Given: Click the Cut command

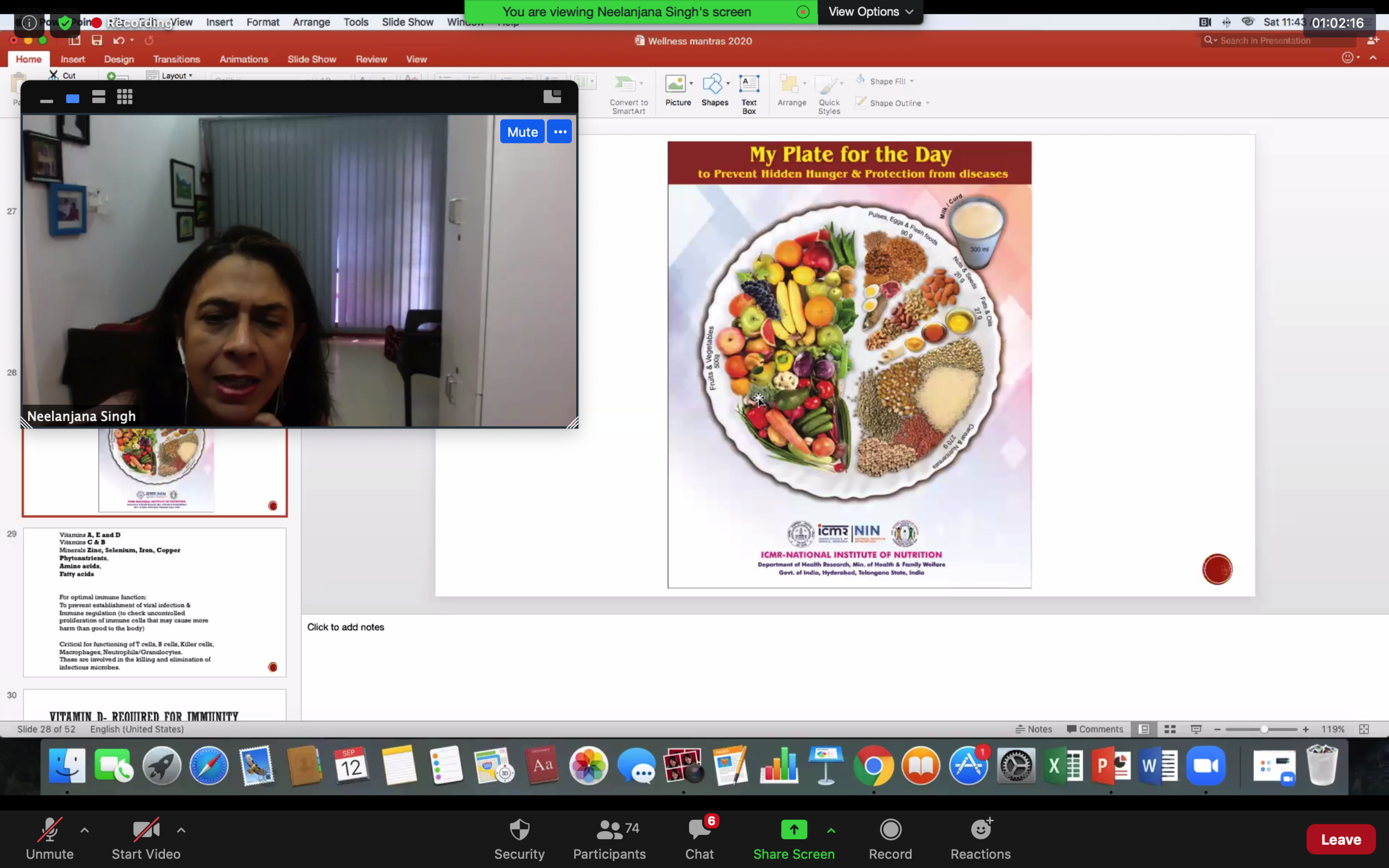Looking at the screenshot, I should tap(63, 75).
